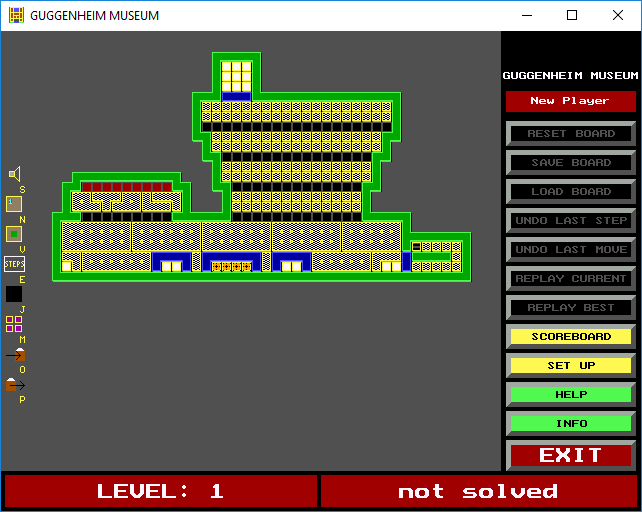
Task: Click the orange dotted tiles in the blue doorway
Action: click(x=231, y=267)
